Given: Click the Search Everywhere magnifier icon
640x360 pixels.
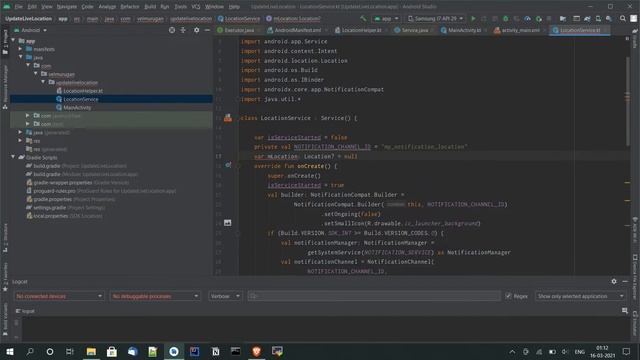Looking at the screenshot, I should pos(623,18).
